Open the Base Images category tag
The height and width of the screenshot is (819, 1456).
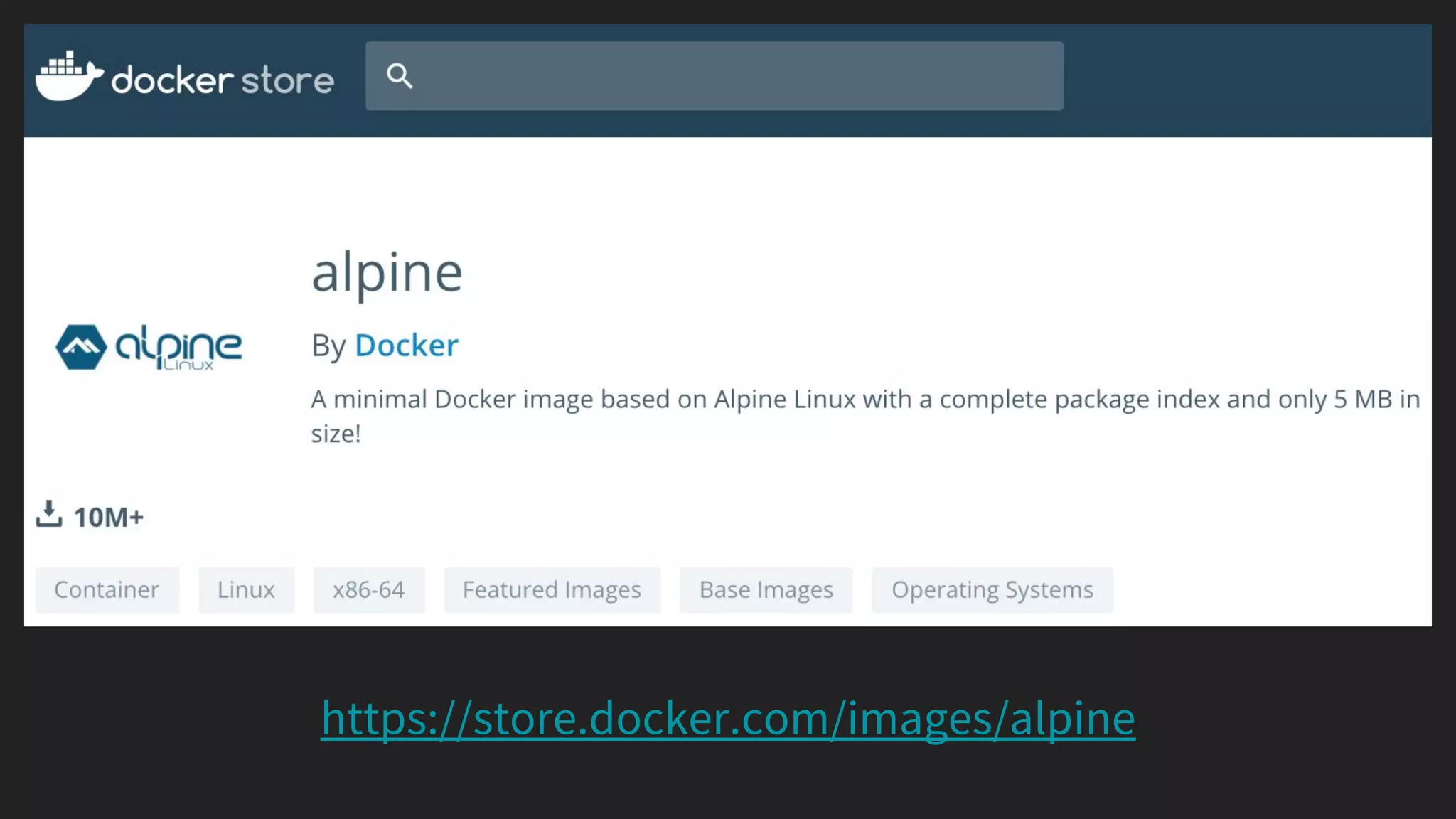(766, 589)
